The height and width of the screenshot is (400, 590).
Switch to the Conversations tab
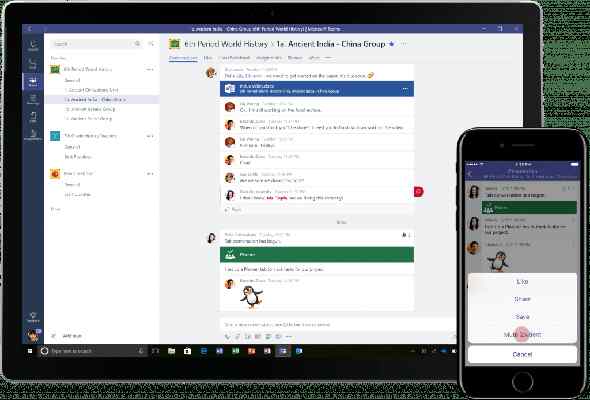click(x=183, y=58)
